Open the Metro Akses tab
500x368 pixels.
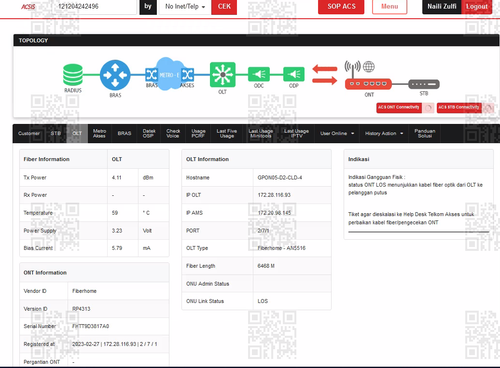tap(99, 133)
